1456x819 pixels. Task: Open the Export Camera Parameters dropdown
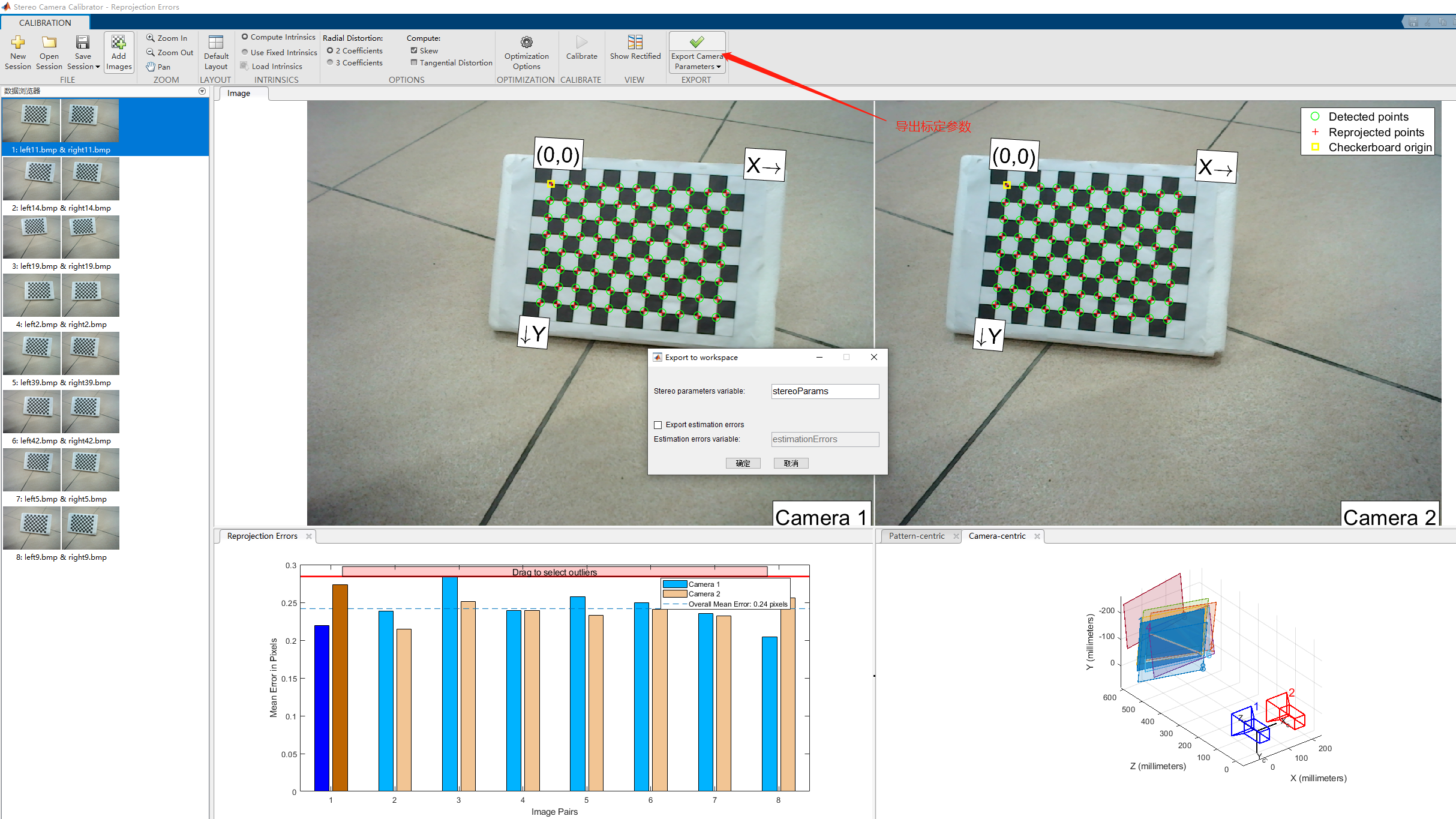(718, 67)
